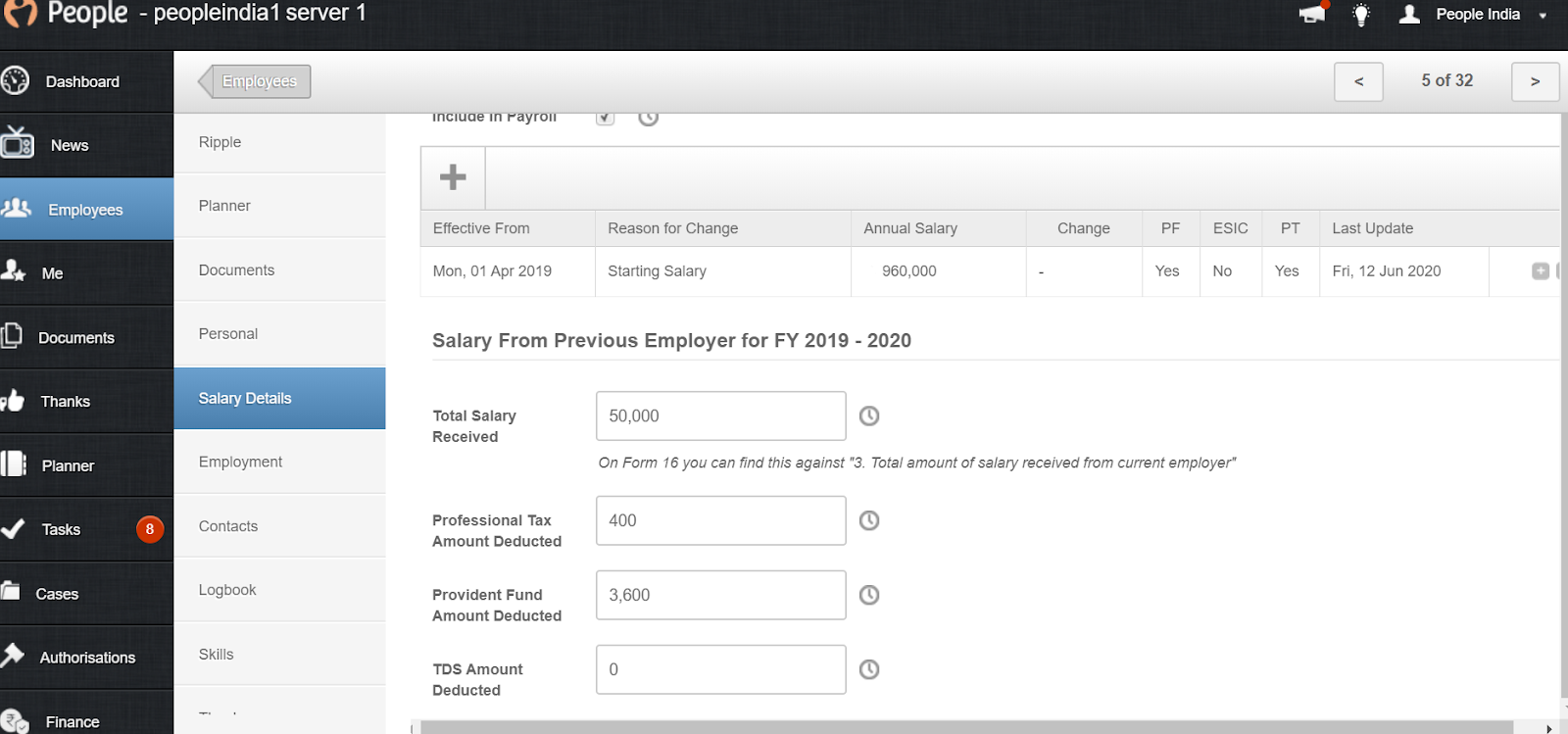Click the TDS Amount Deducted field
Viewport: 1568px width, 734px height.
721,669
